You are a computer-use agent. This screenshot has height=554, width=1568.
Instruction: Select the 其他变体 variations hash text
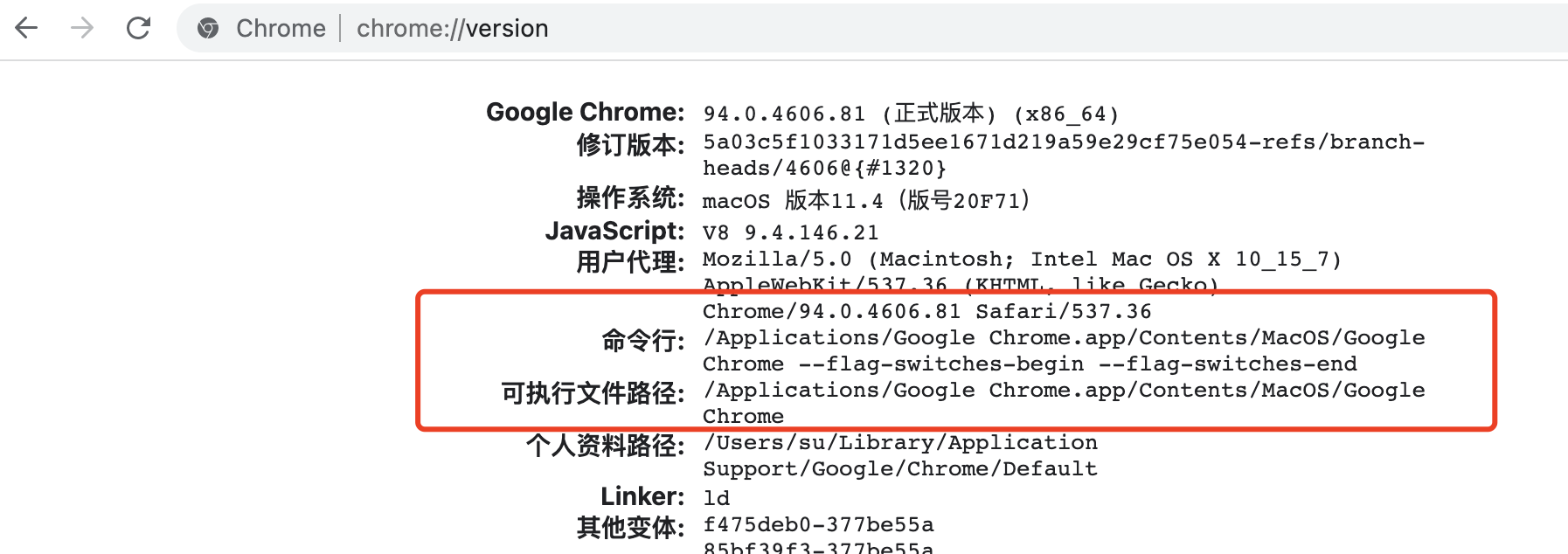click(x=817, y=523)
